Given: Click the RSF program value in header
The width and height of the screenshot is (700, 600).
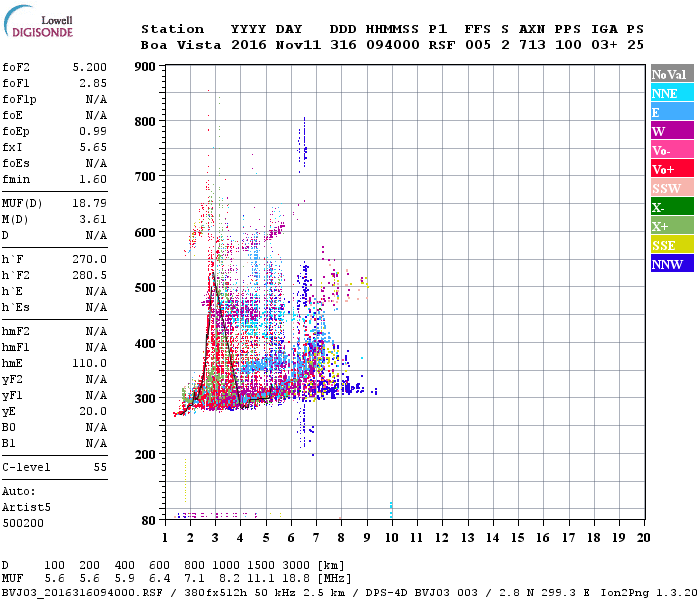Looking at the screenshot, I should [442, 45].
